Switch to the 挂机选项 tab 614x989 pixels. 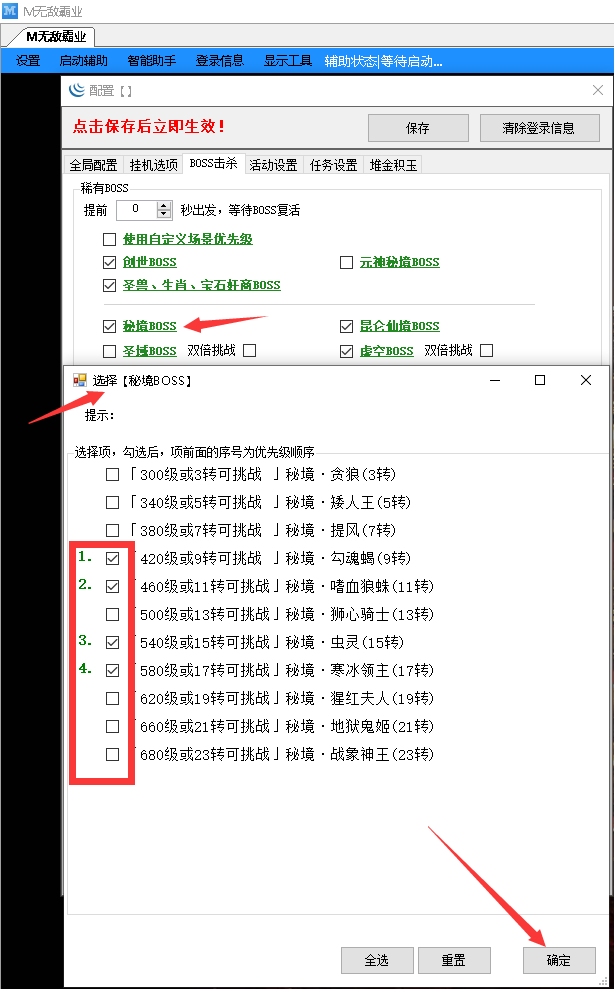(x=153, y=165)
